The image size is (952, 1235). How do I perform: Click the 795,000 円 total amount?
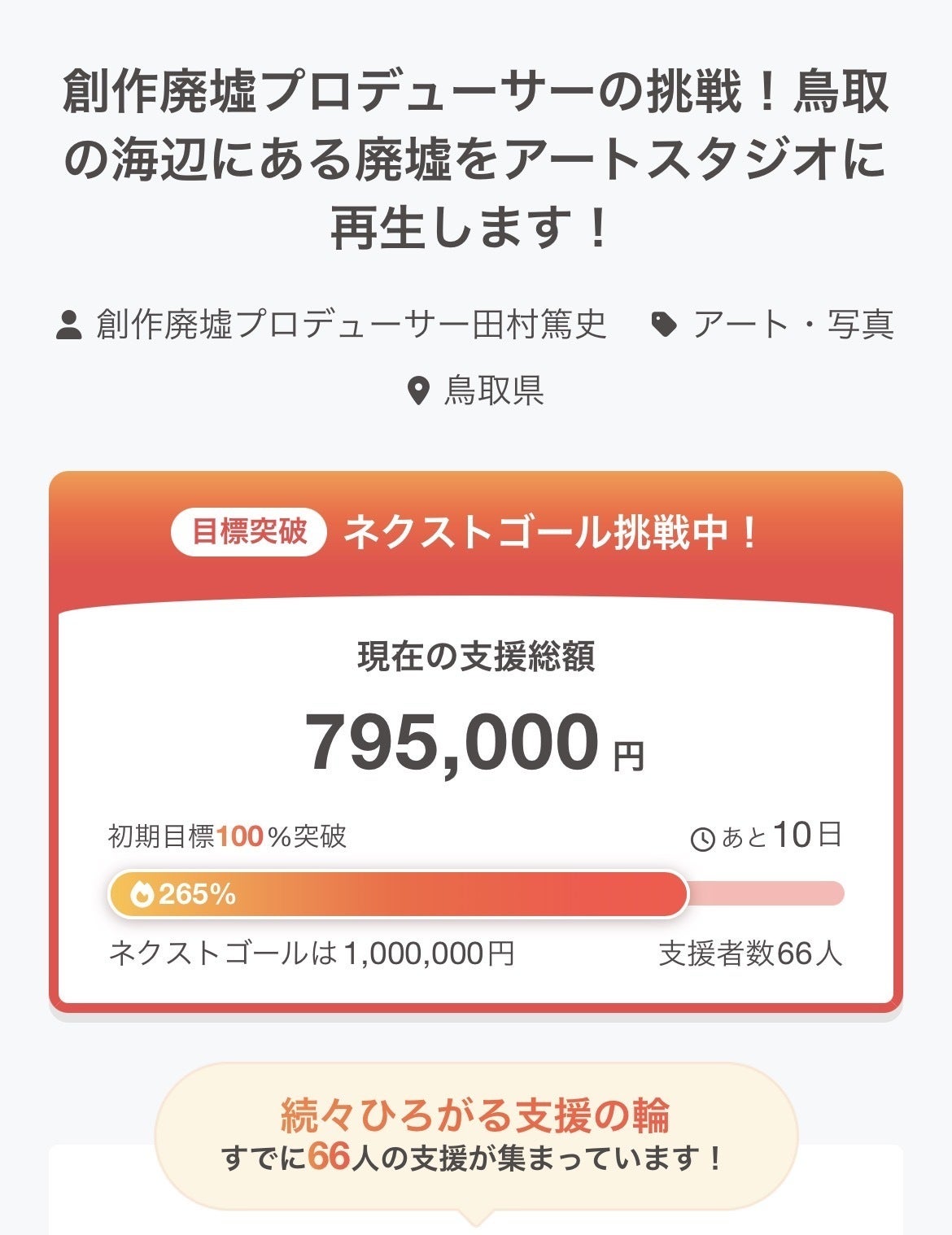tap(475, 743)
